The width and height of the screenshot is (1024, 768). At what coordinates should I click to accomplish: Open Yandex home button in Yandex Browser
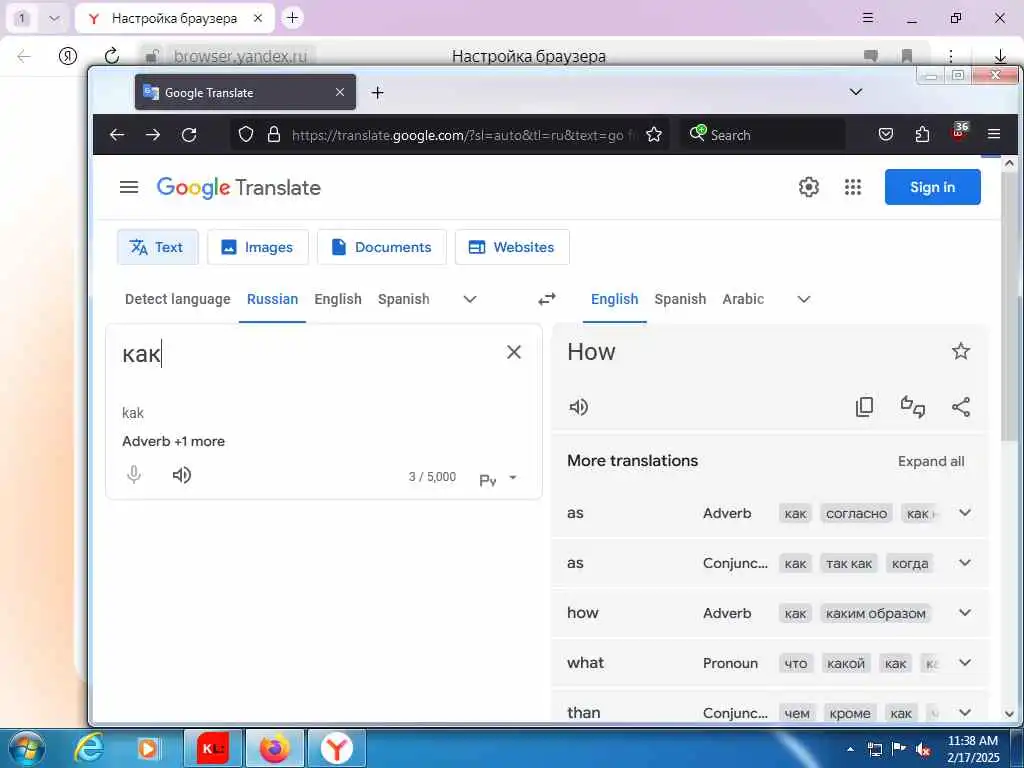click(x=68, y=56)
